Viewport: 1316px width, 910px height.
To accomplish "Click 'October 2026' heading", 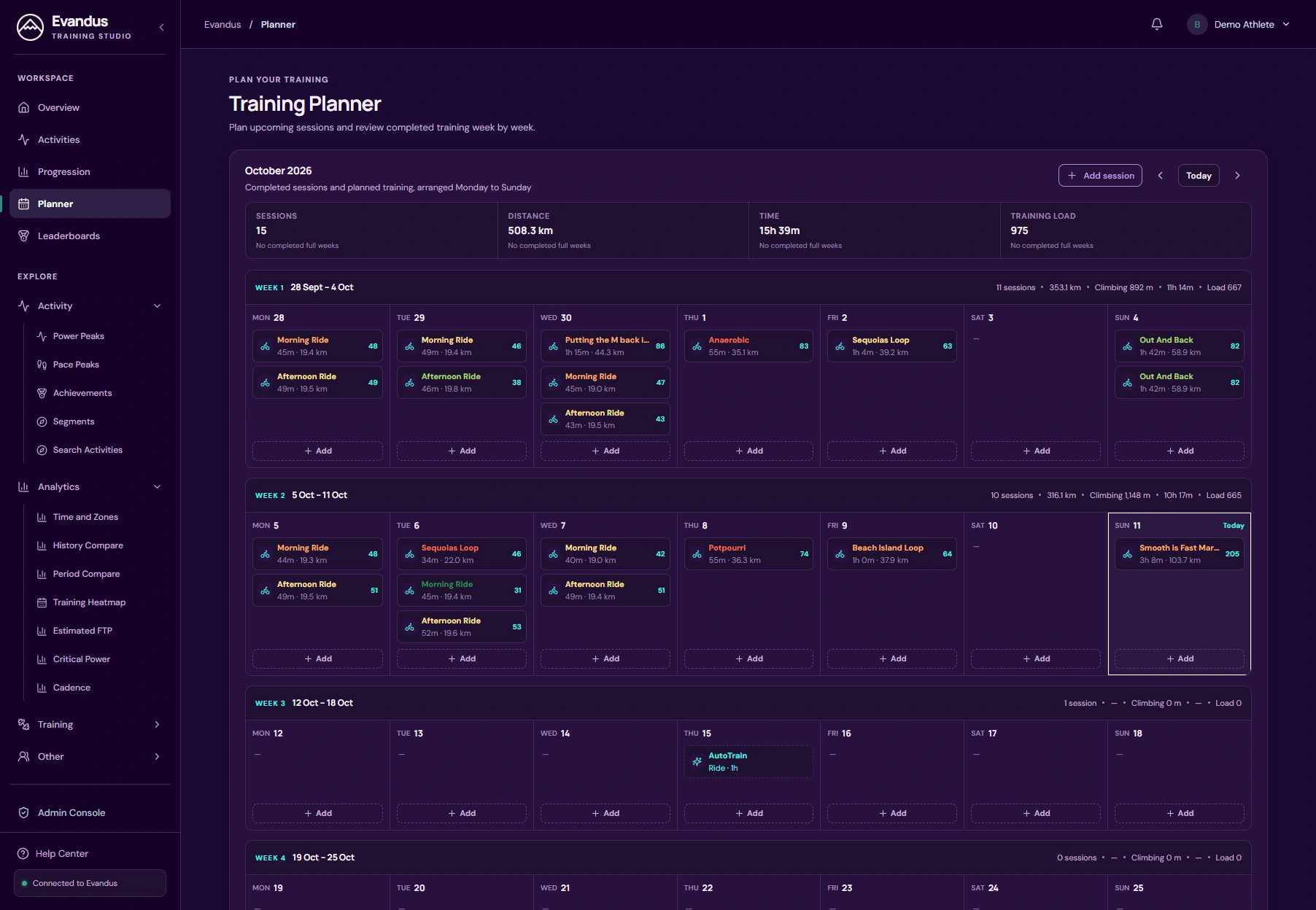I will [x=278, y=171].
